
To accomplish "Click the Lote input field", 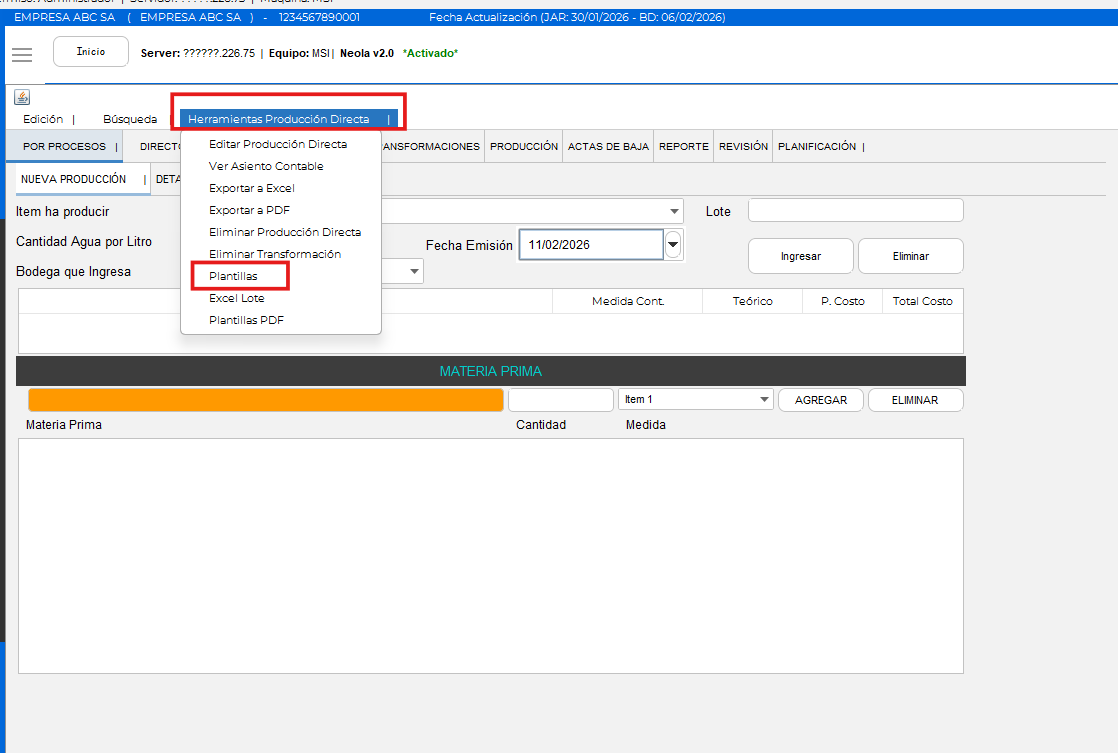I will (x=855, y=210).
